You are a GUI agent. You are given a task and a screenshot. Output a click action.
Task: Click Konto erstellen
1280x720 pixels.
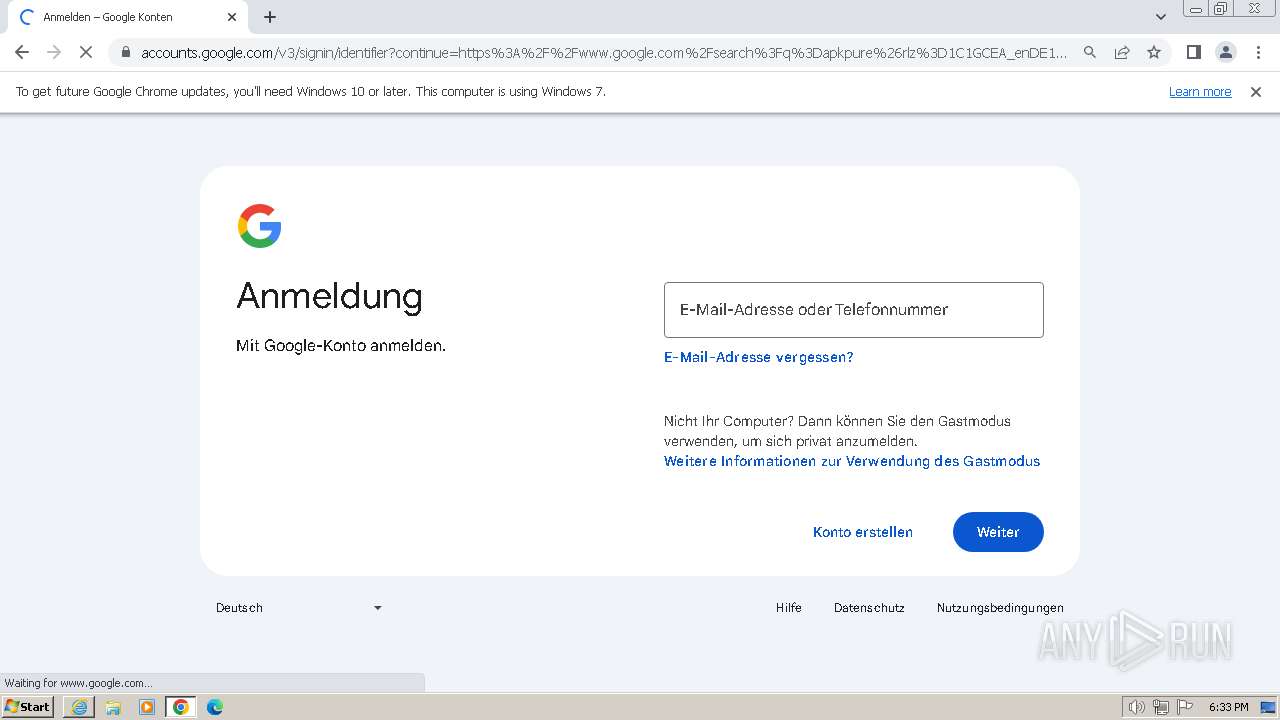tap(863, 532)
